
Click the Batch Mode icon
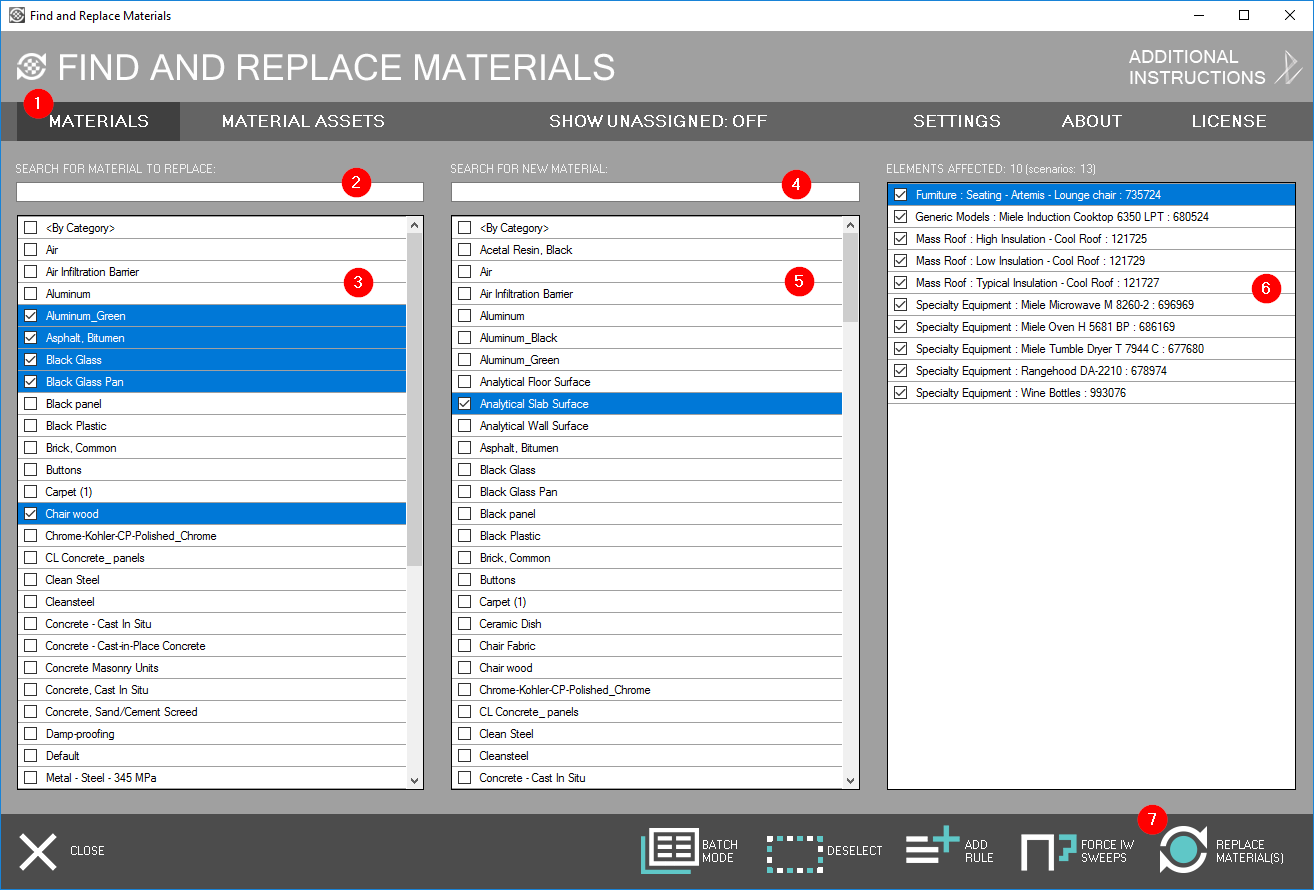pyautogui.click(x=669, y=851)
